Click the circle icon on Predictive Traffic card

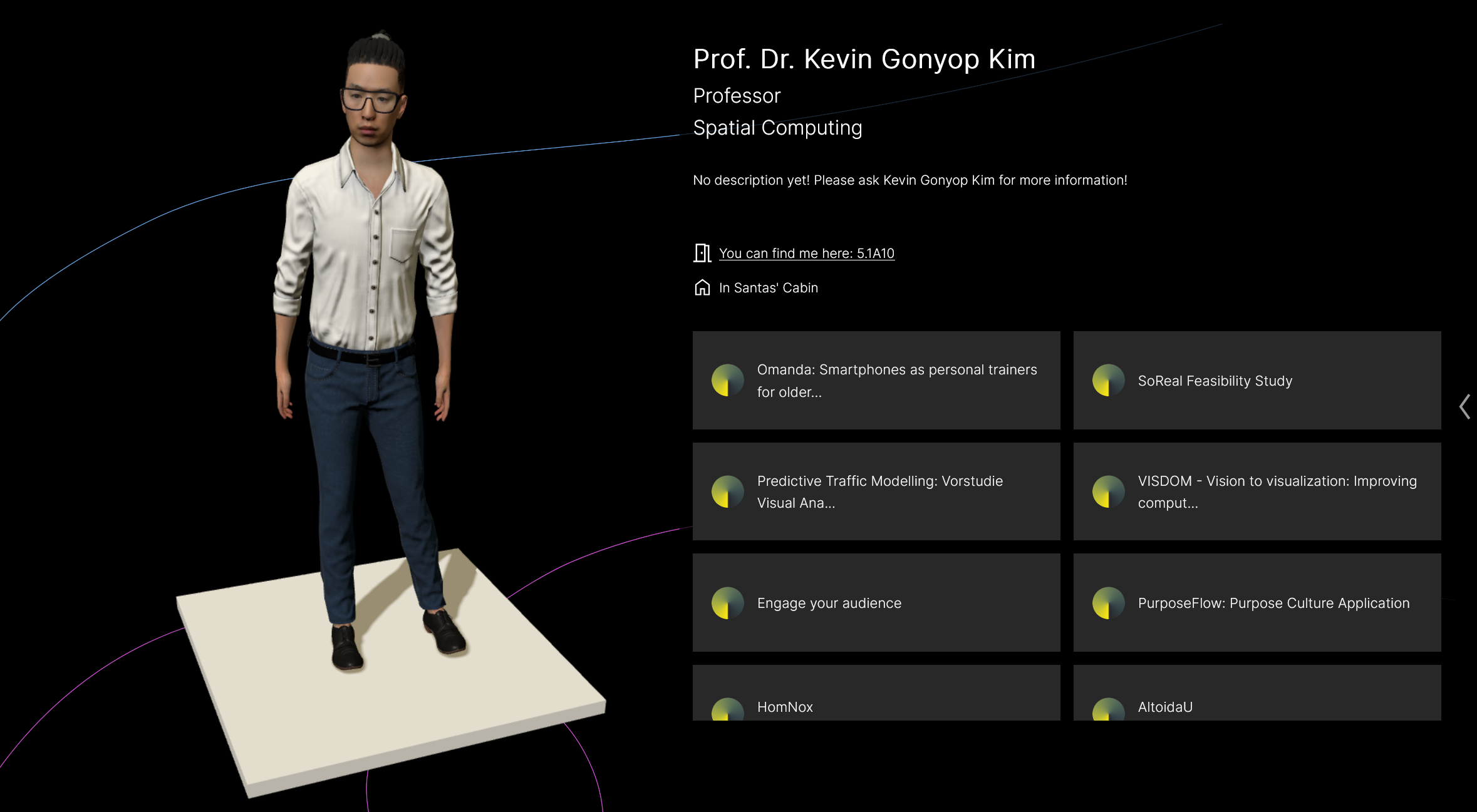tap(728, 491)
